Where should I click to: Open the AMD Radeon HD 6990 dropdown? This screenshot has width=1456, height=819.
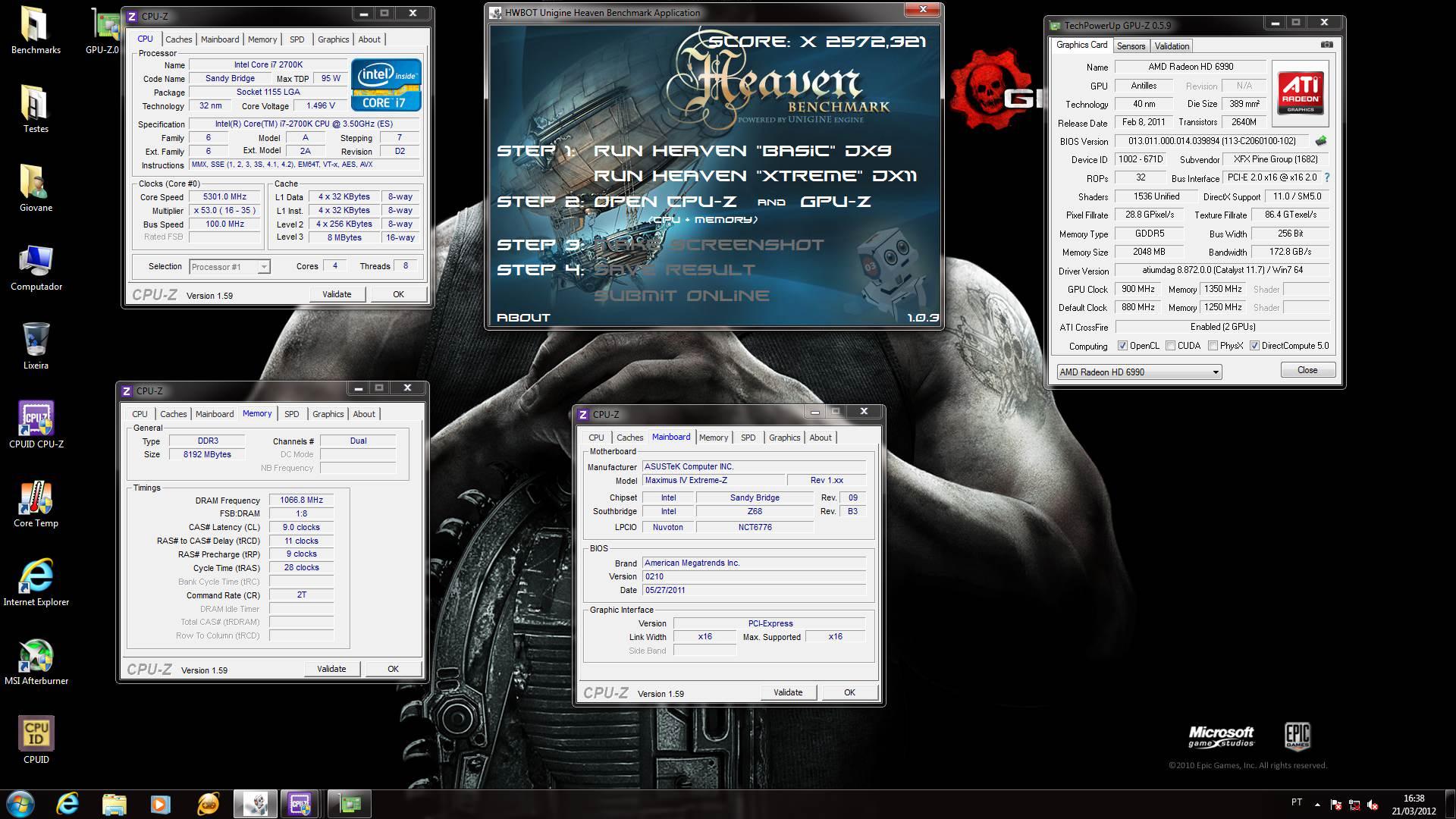[x=1139, y=372]
